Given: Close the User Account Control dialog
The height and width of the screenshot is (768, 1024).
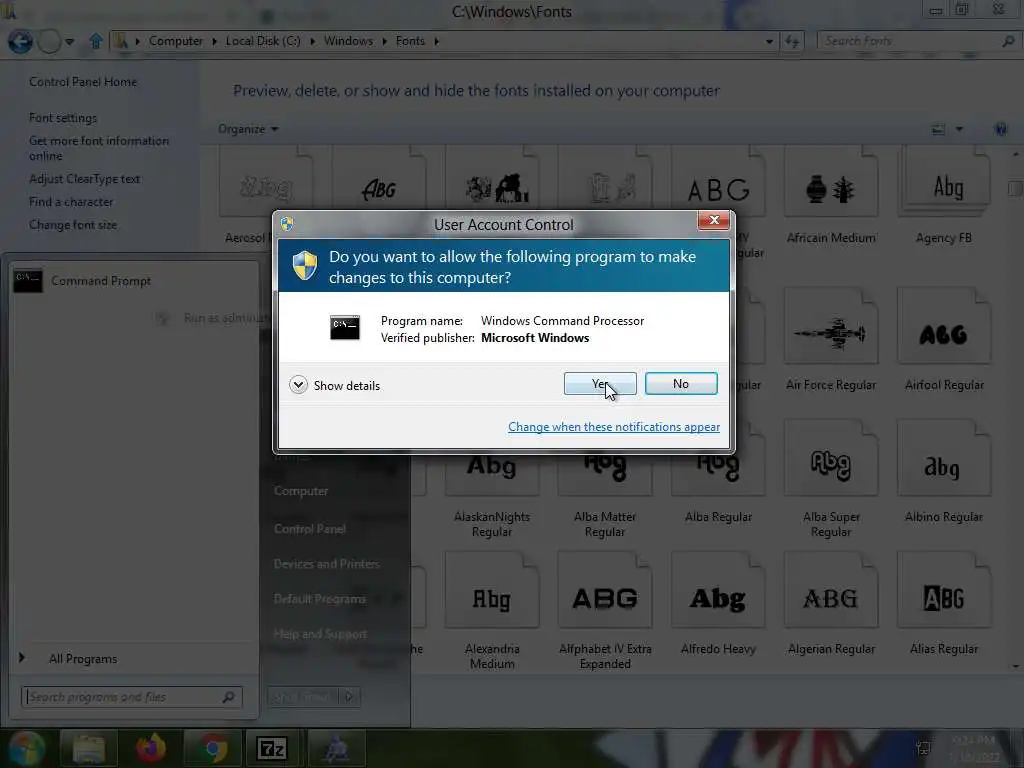Looking at the screenshot, I should (714, 220).
